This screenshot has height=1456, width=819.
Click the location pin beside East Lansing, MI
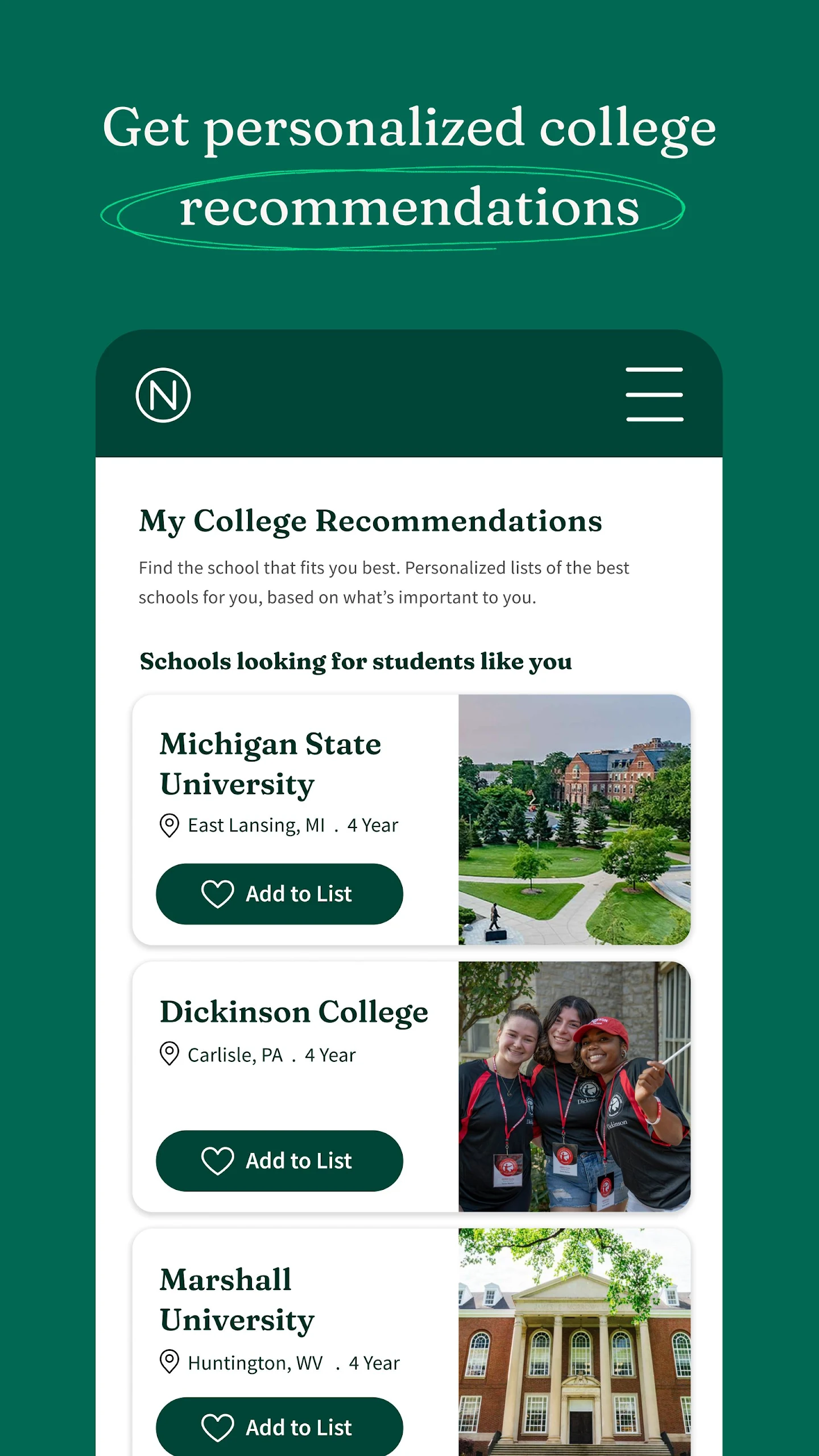click(169, 825)
